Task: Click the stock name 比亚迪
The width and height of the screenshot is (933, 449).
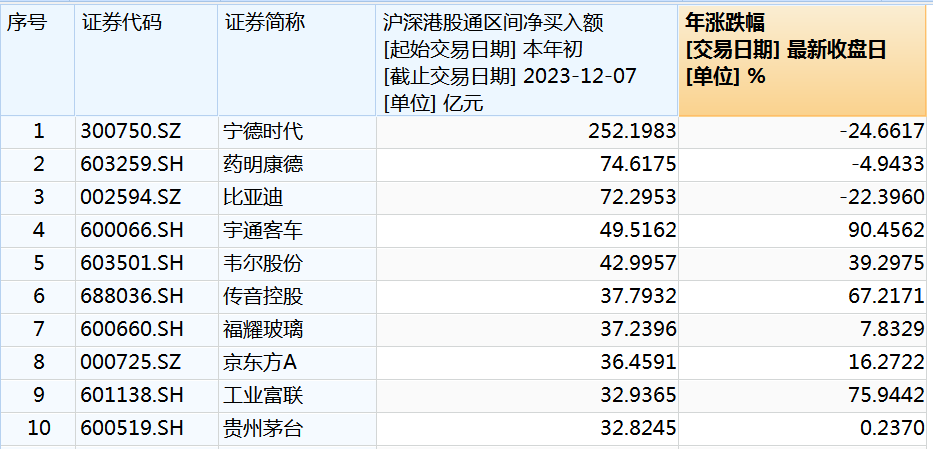Action: click(253, 197)
